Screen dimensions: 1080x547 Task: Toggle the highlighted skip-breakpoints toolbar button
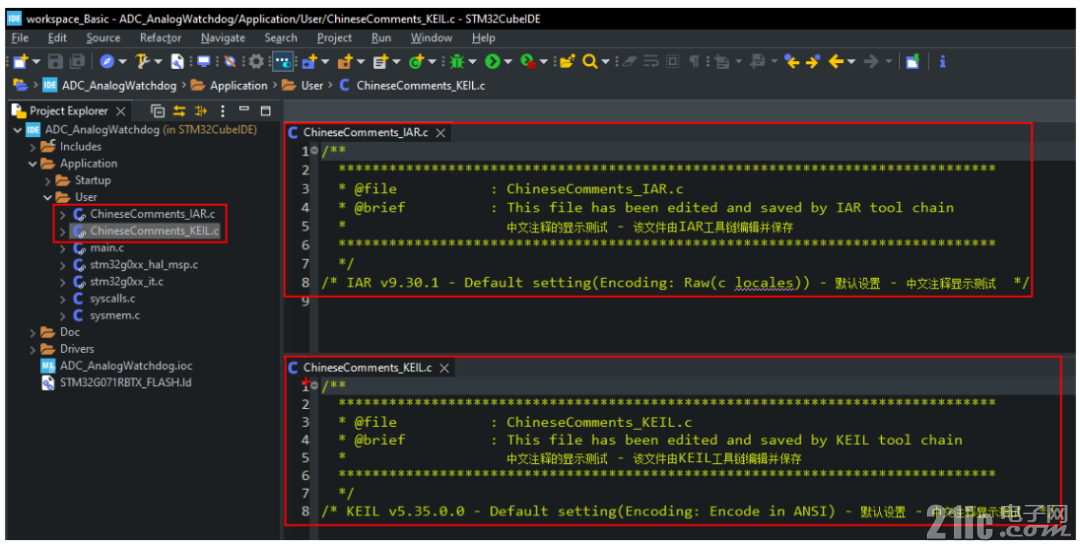(x=282, y=61)
